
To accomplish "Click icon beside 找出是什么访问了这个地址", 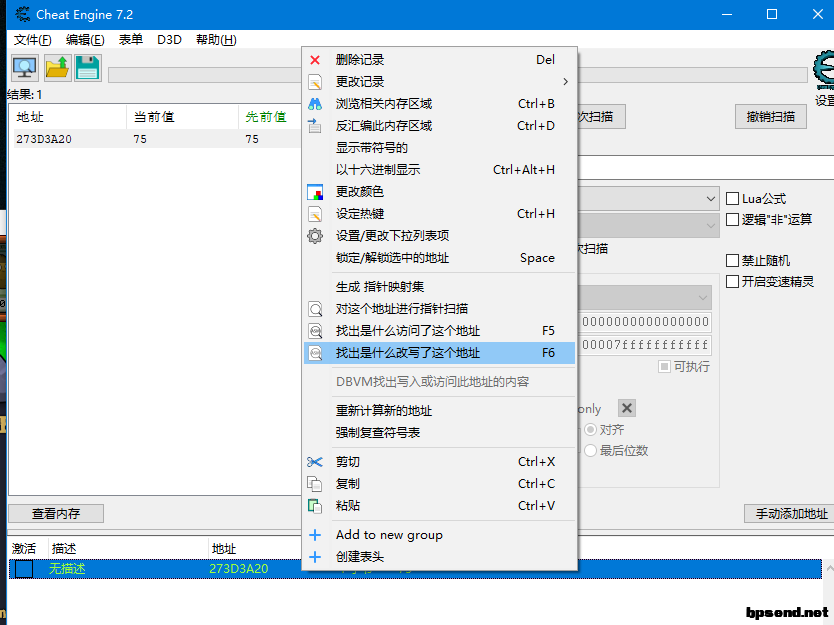I will click(x=315, y=331).
